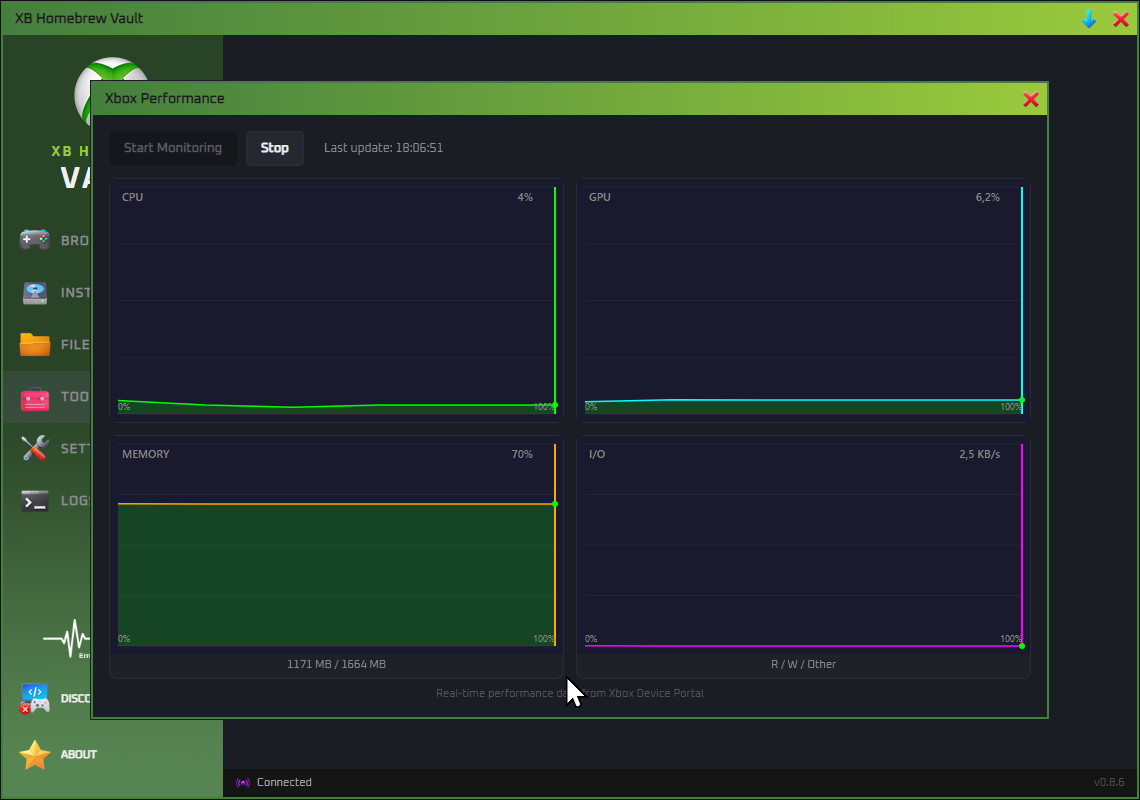Open the gamepad Browse icon in sidebar
Viewport: 1140px width, 800px height.
[34, 239]
